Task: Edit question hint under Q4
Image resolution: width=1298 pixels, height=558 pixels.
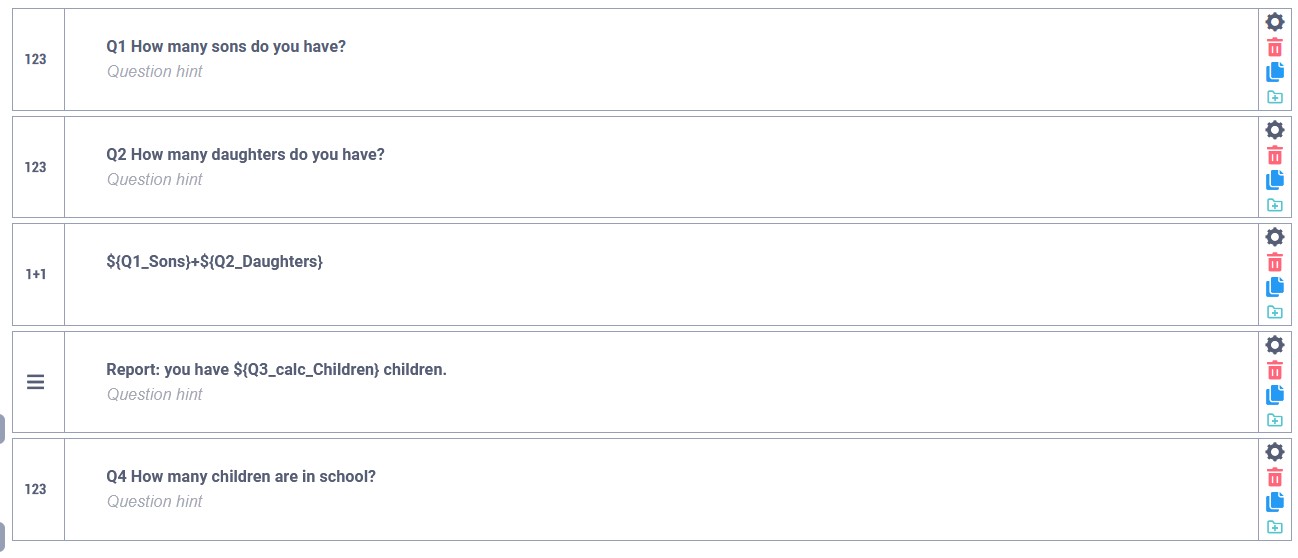Action: point(155,502)
